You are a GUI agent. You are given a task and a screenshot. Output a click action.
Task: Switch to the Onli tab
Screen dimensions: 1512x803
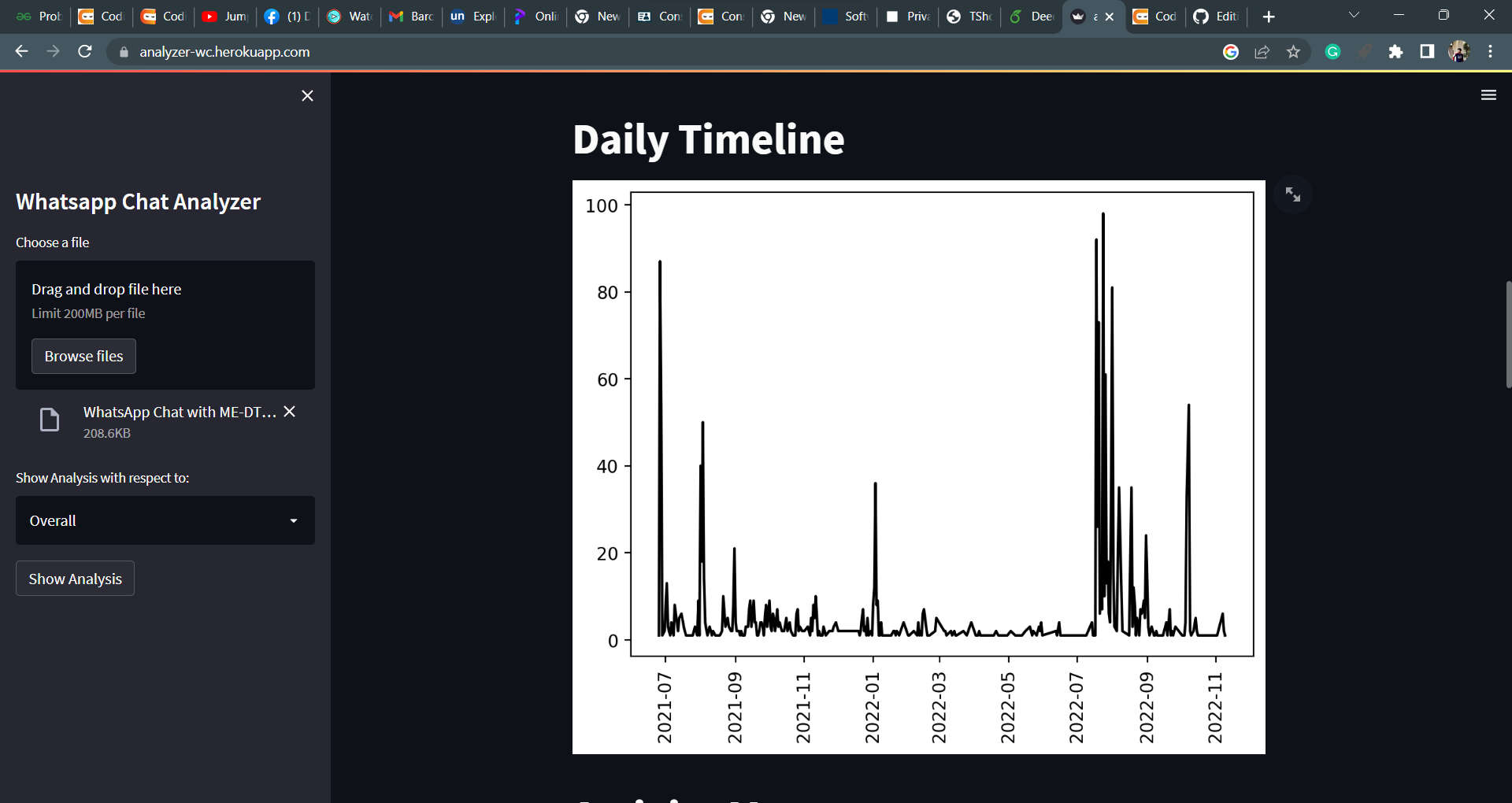[535, 17]
